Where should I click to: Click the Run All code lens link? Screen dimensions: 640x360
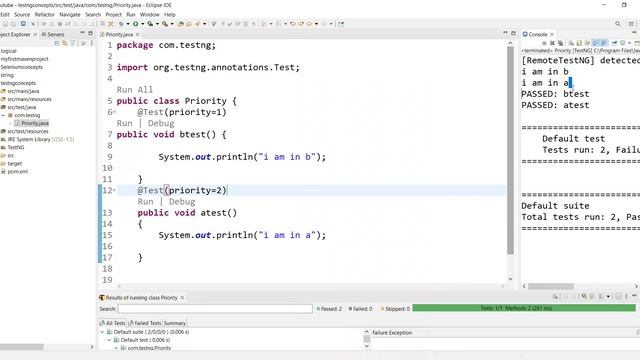click(x=135, y=90)
